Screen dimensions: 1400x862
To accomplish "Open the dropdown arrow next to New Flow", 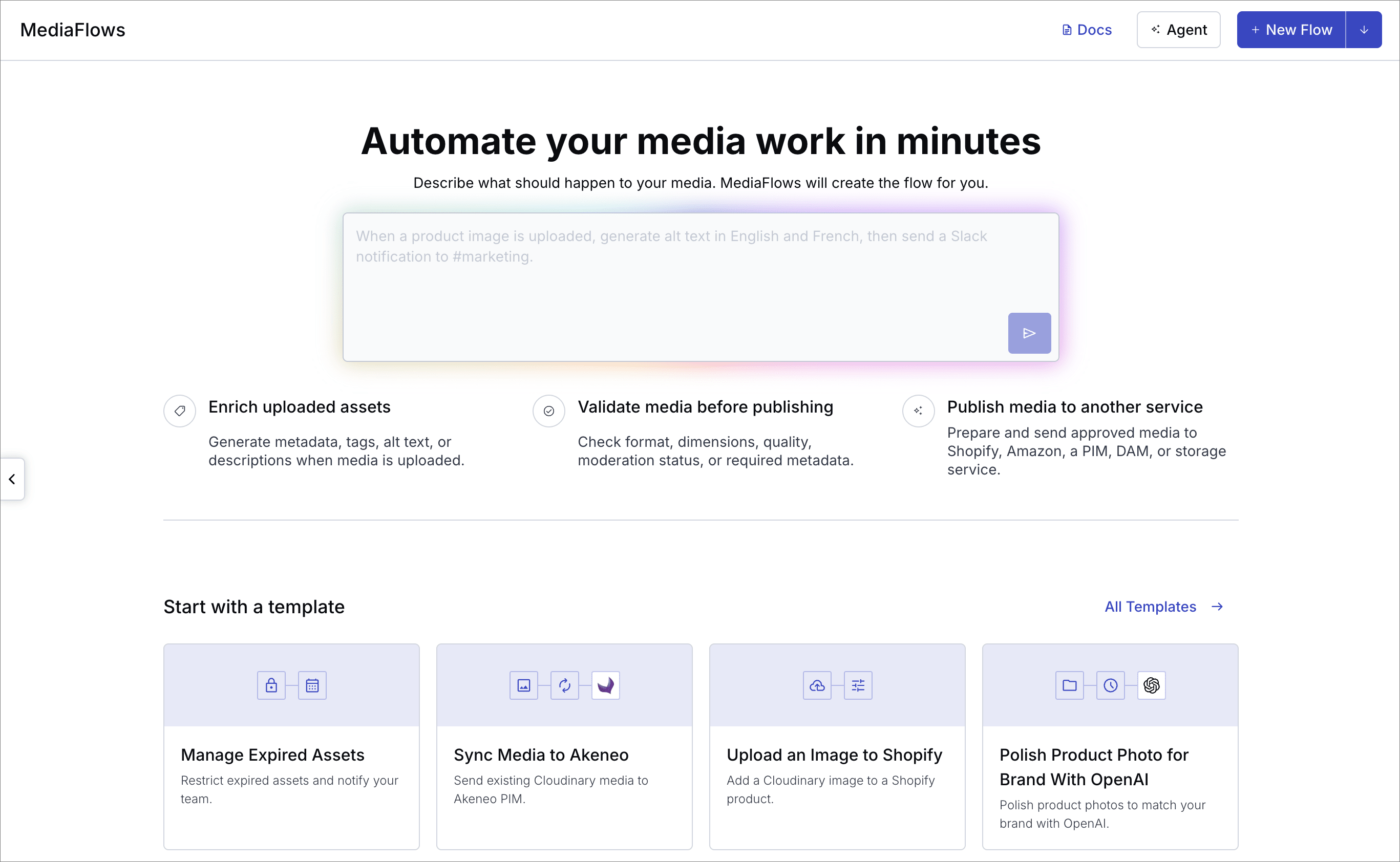I will [x=1364, y=30].
